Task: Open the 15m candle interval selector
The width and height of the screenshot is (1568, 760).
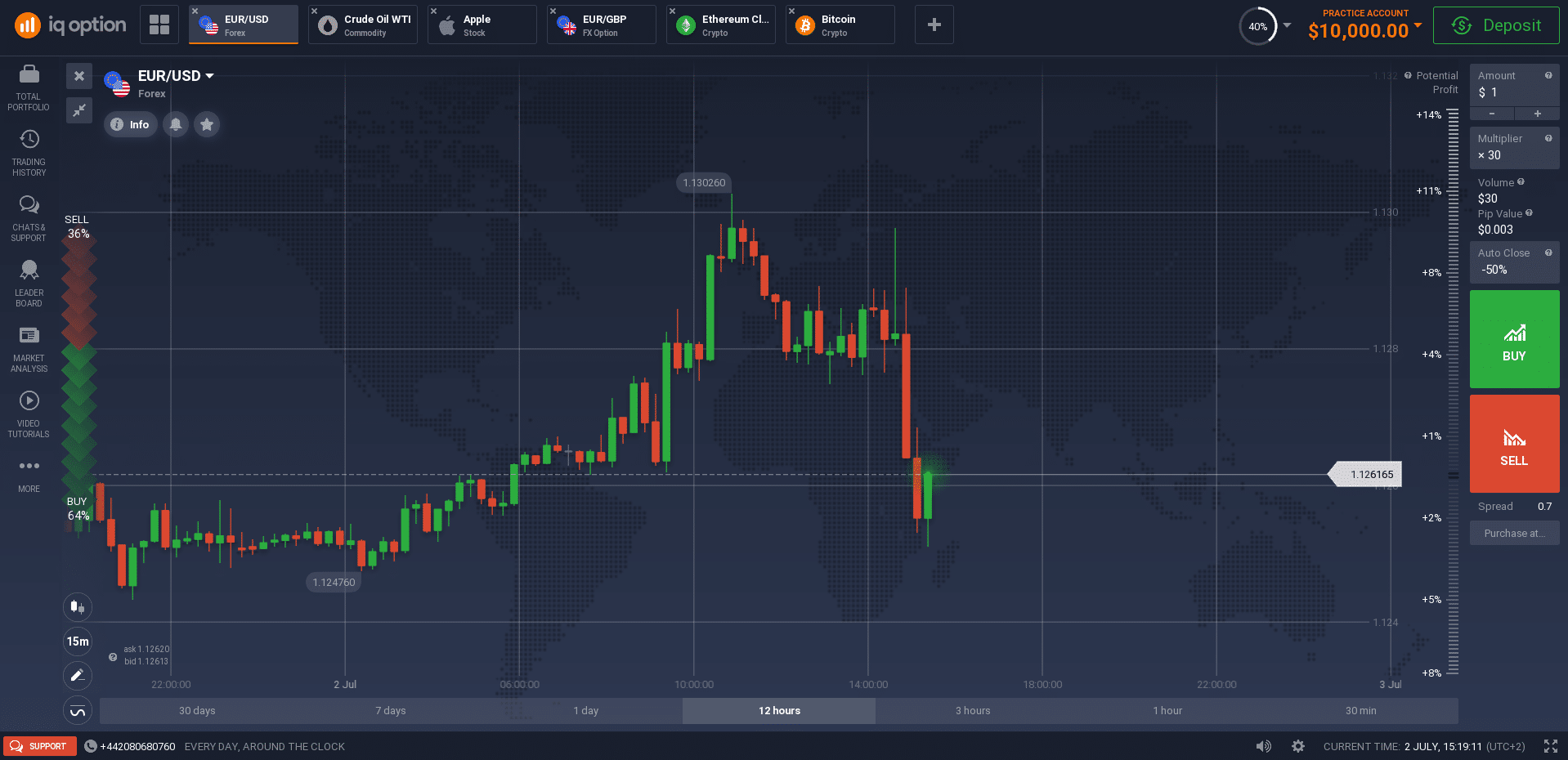Action: click(x=78, y=642)
